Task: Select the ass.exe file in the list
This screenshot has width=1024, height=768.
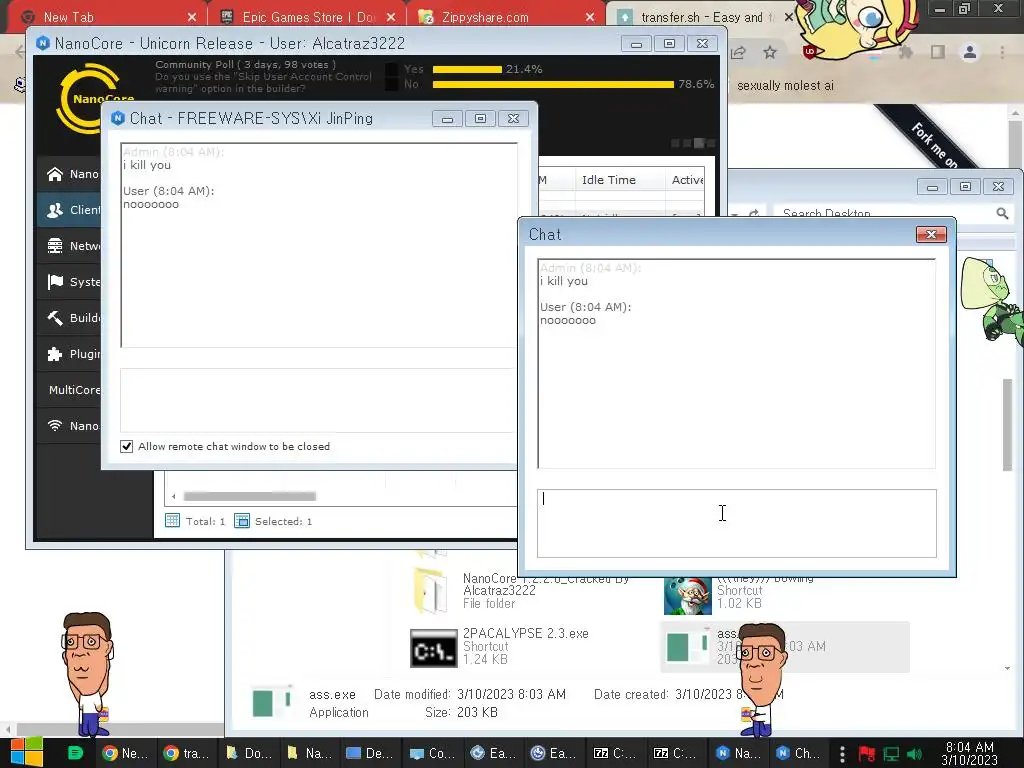Action: click(784, 647)
